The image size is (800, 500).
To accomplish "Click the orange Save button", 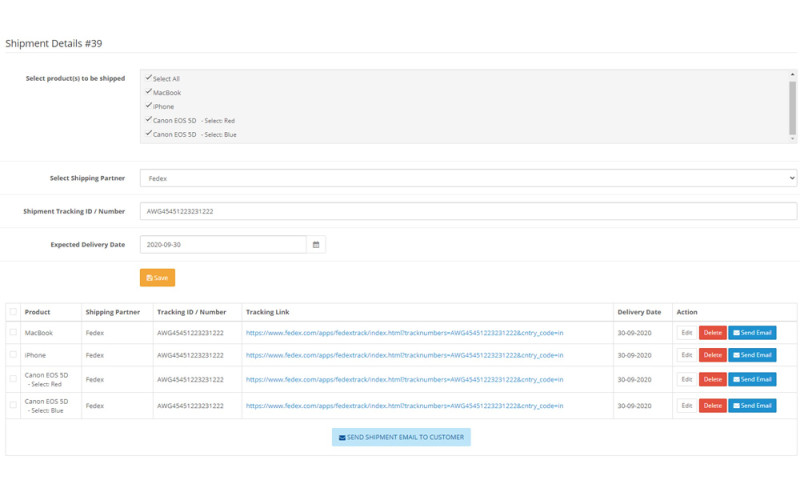I will 157,278.
